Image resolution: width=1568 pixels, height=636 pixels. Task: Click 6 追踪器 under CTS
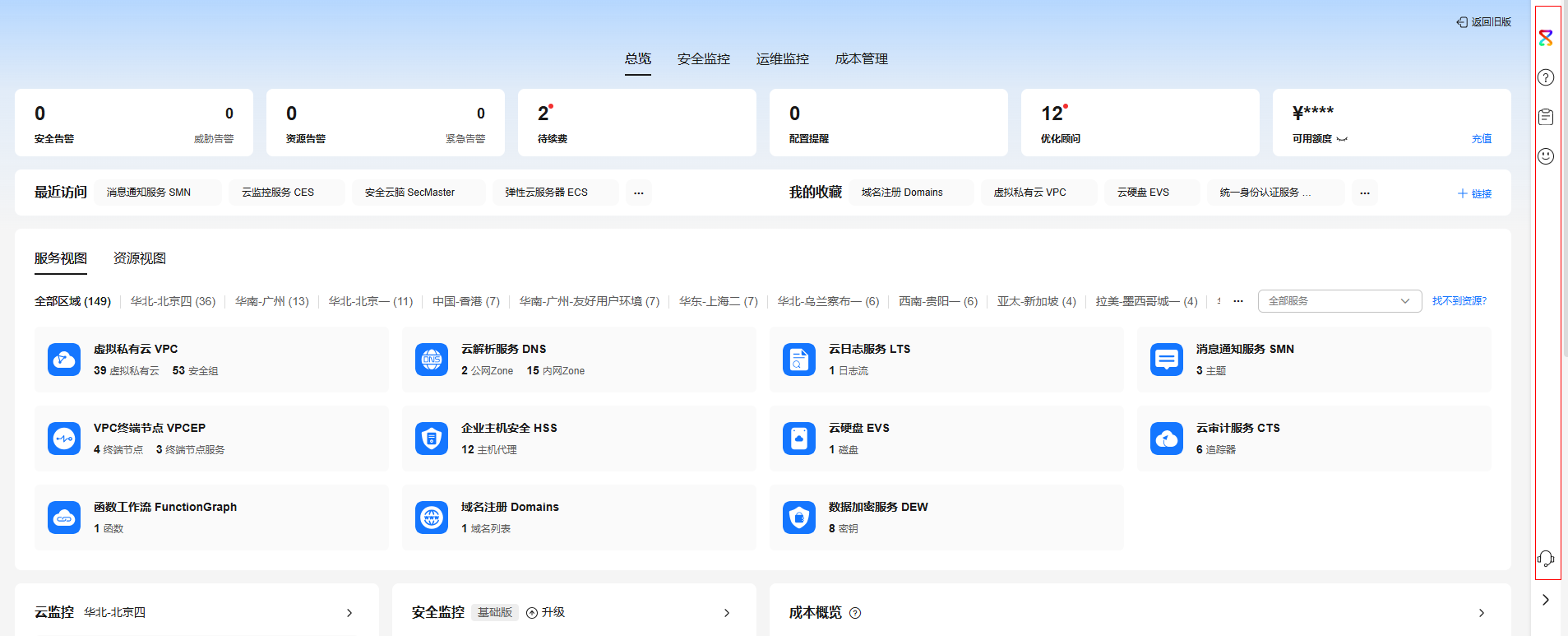[x=1216, y=450]
